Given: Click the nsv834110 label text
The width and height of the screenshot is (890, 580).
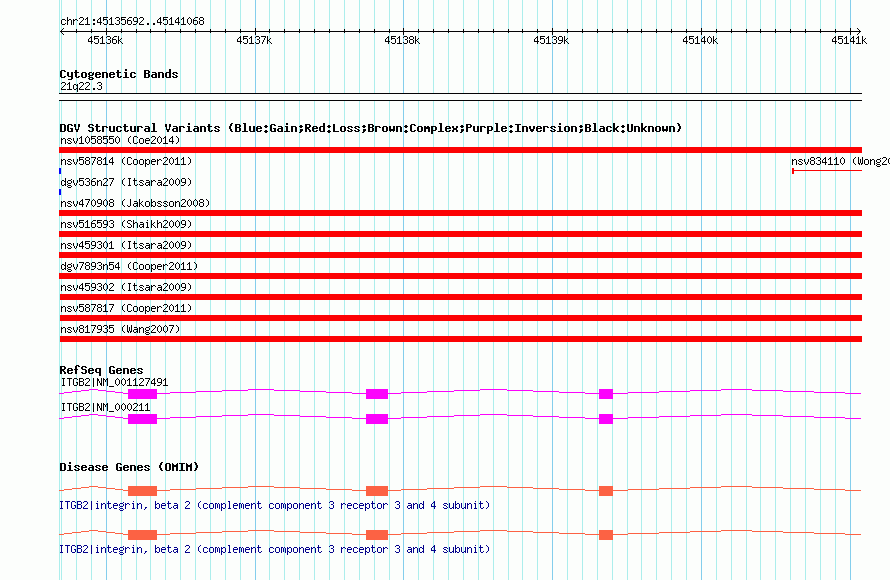Looking at the screenshot, I should click(x=841, y=161).
